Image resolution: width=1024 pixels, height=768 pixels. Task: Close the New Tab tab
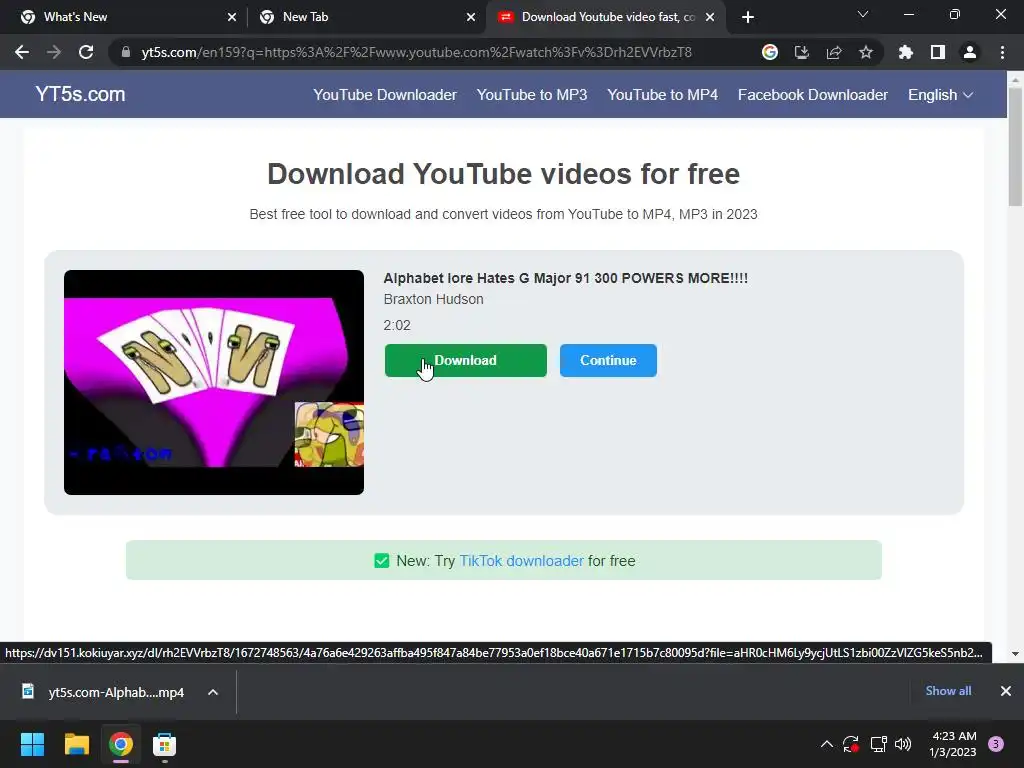point(471,17)
